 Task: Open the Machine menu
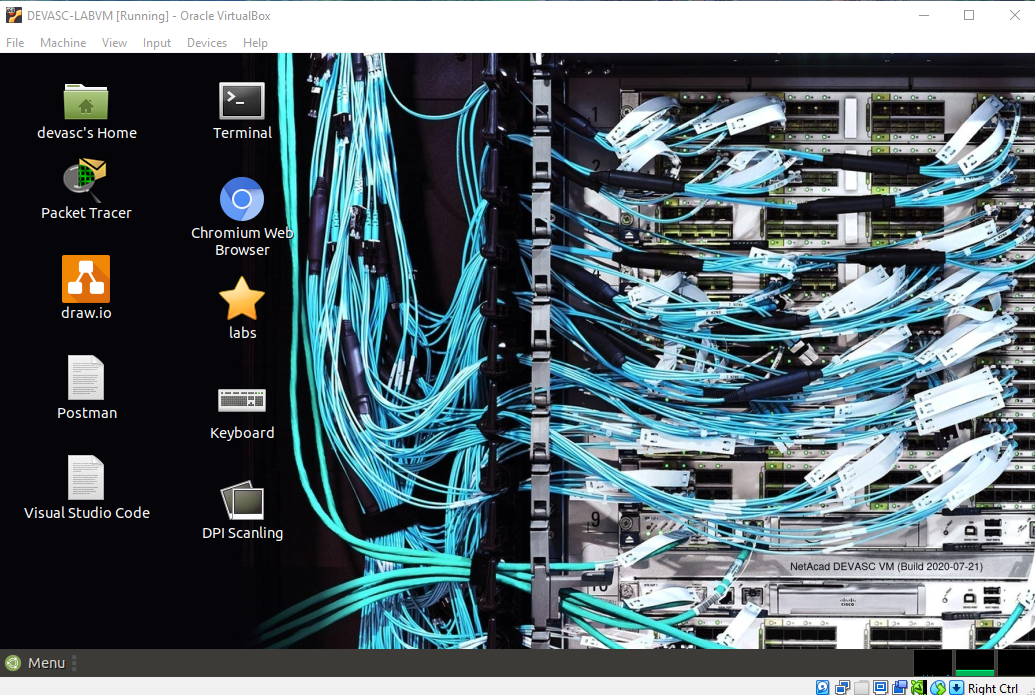[63, 43]
